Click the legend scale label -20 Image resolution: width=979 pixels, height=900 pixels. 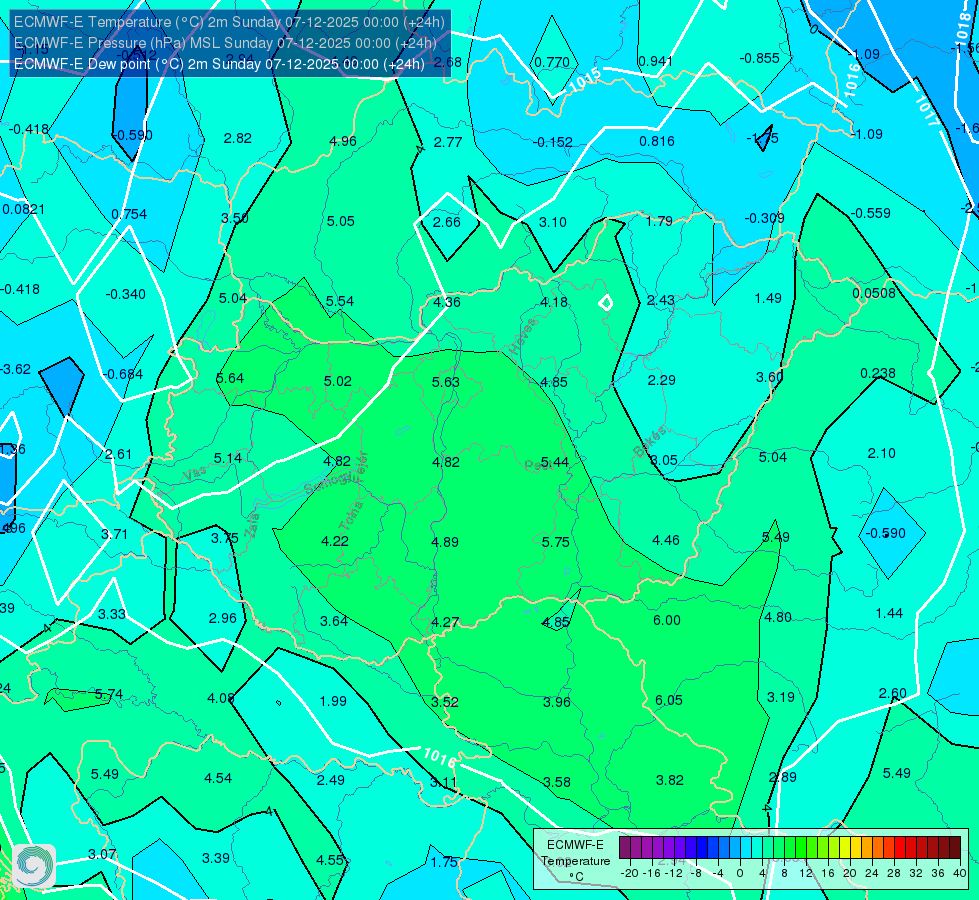click(630, 873)
